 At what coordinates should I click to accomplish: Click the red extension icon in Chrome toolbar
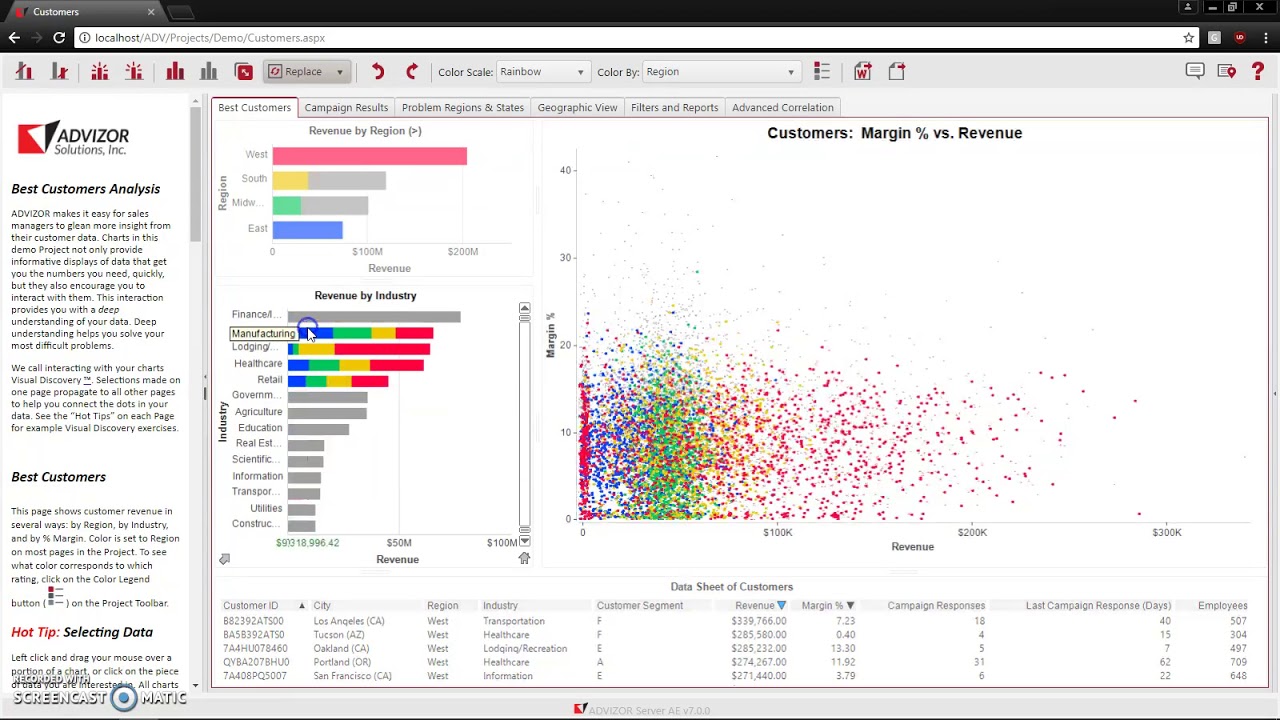[x=1240, y=37]
